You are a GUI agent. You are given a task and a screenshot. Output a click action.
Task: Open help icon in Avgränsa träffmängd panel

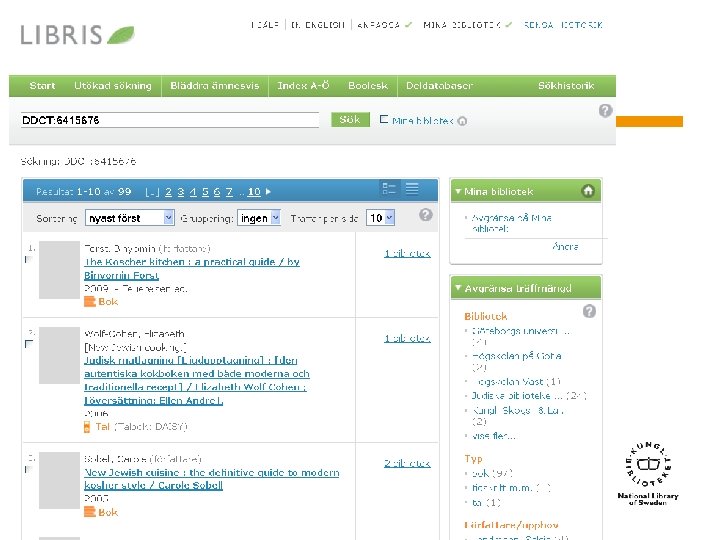[x=589, y=311]
